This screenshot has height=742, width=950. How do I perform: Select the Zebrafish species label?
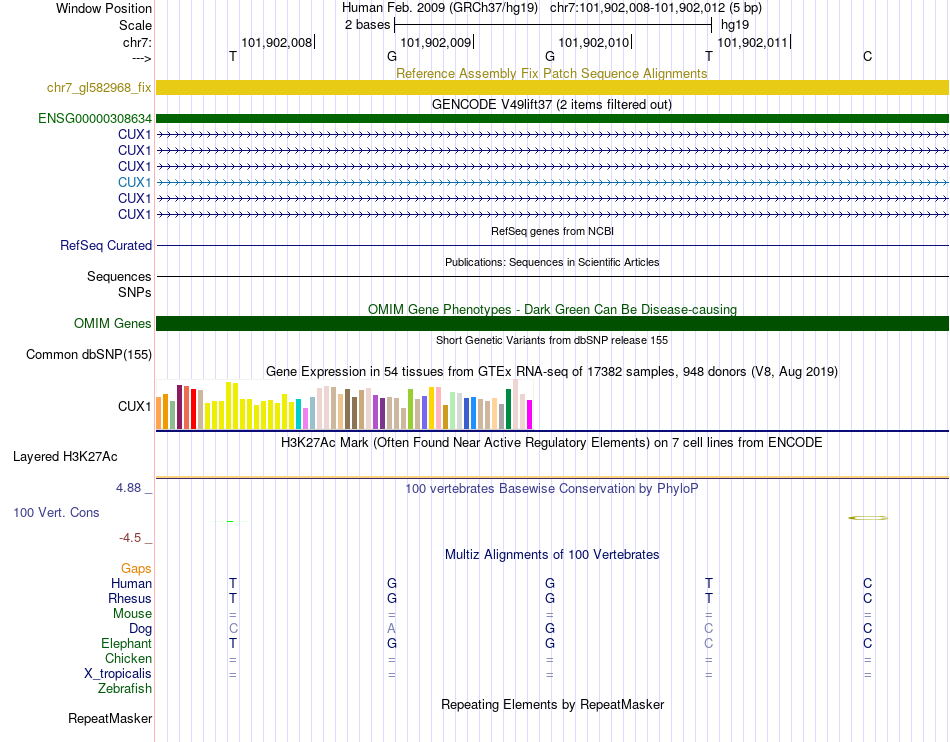pyautogui.click(x=125, y=689)
